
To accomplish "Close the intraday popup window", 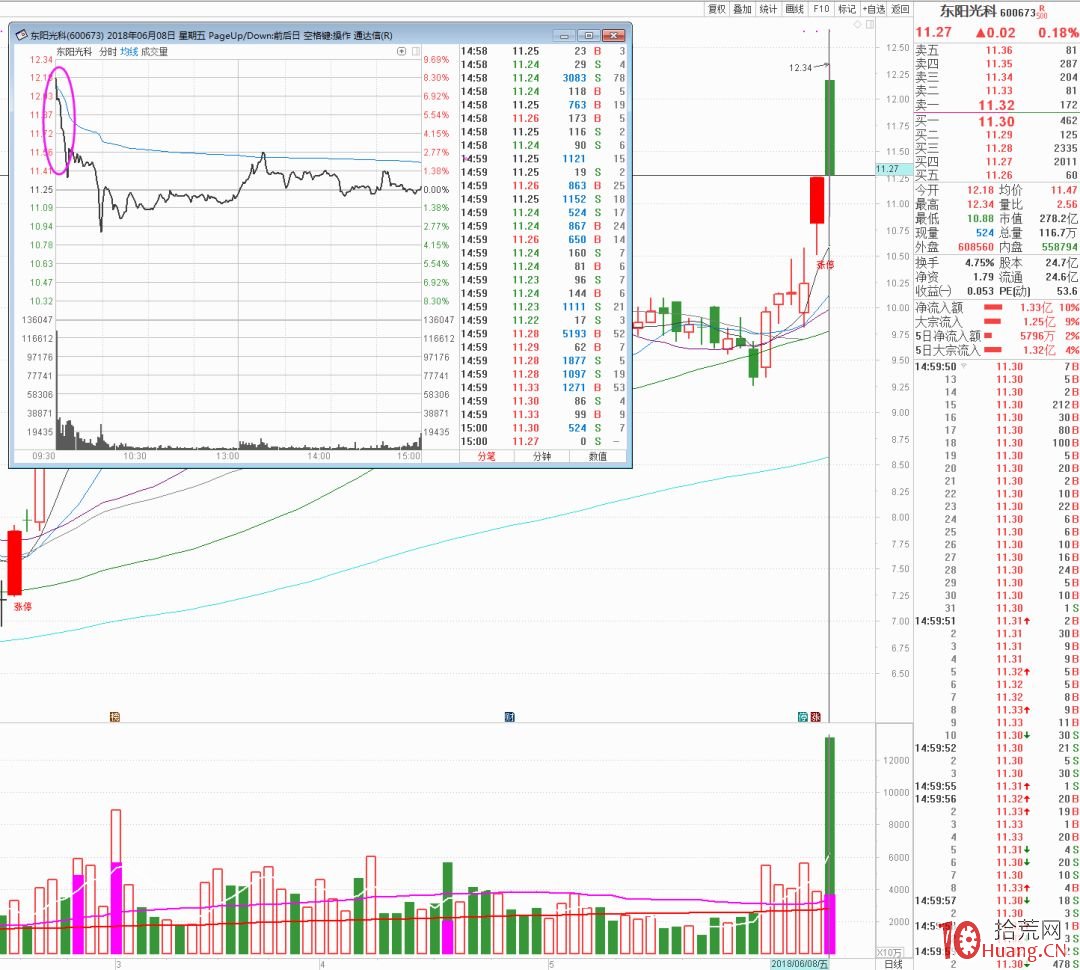I will point(613,35).
